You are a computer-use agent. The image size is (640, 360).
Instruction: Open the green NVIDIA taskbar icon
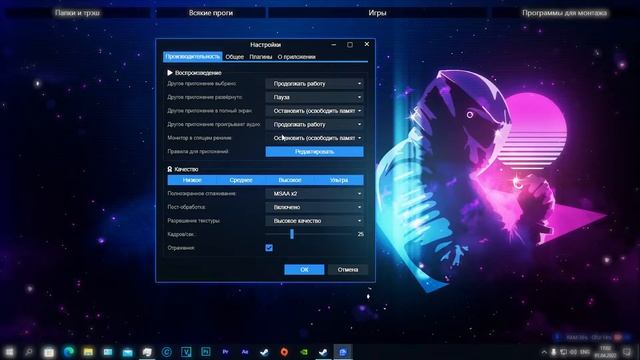click(x=304, y=351)
